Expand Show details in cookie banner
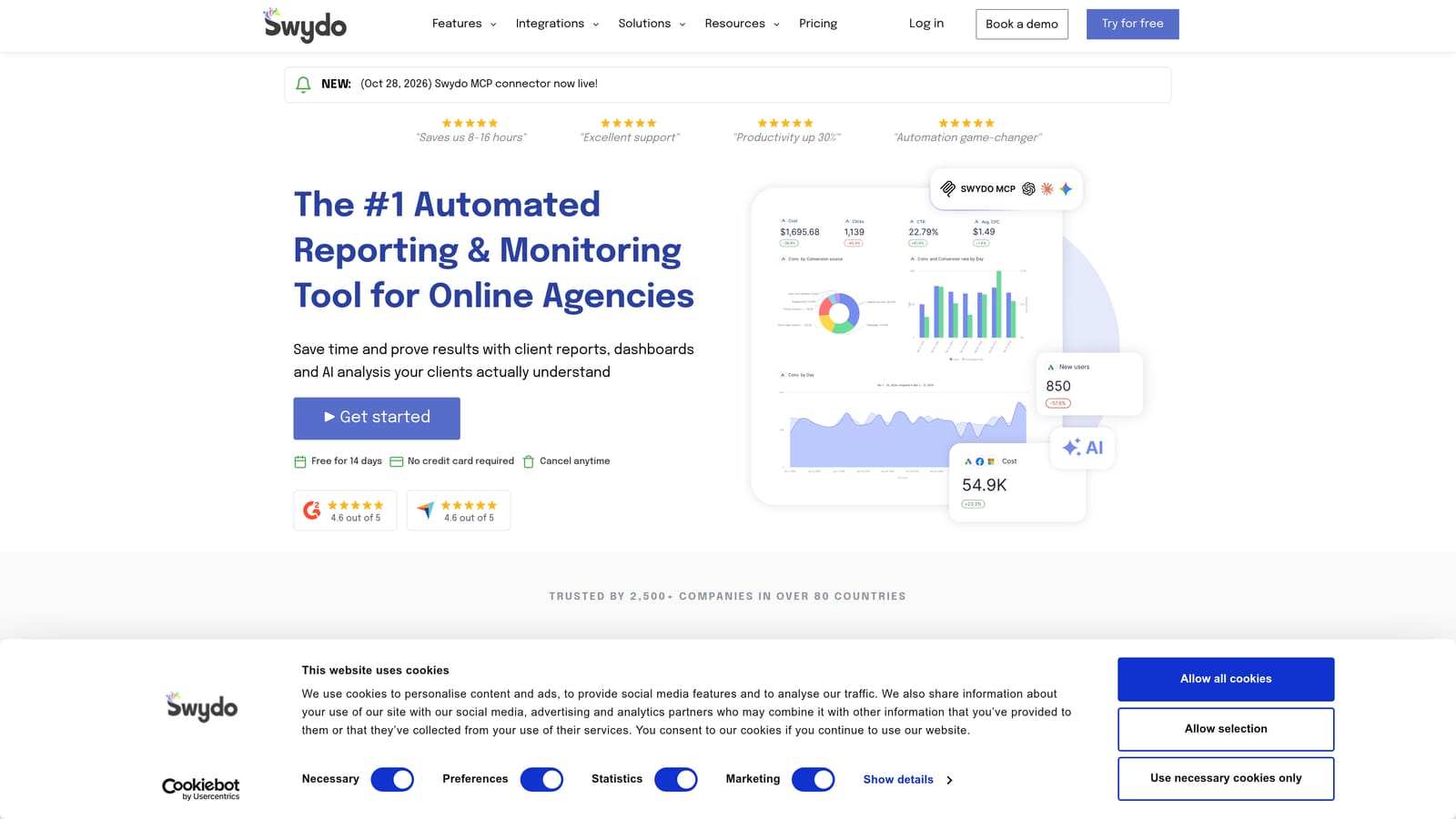 point(908,780)
